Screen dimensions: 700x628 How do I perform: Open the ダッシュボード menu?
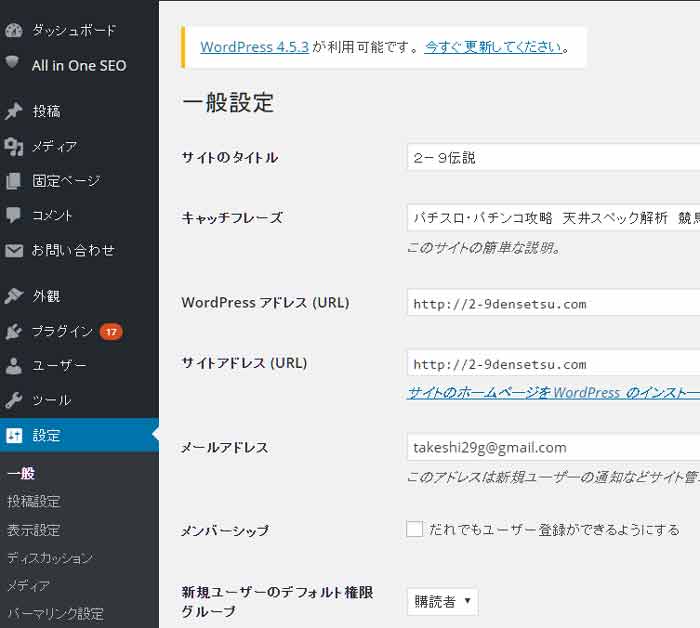[x=74, y=30]
